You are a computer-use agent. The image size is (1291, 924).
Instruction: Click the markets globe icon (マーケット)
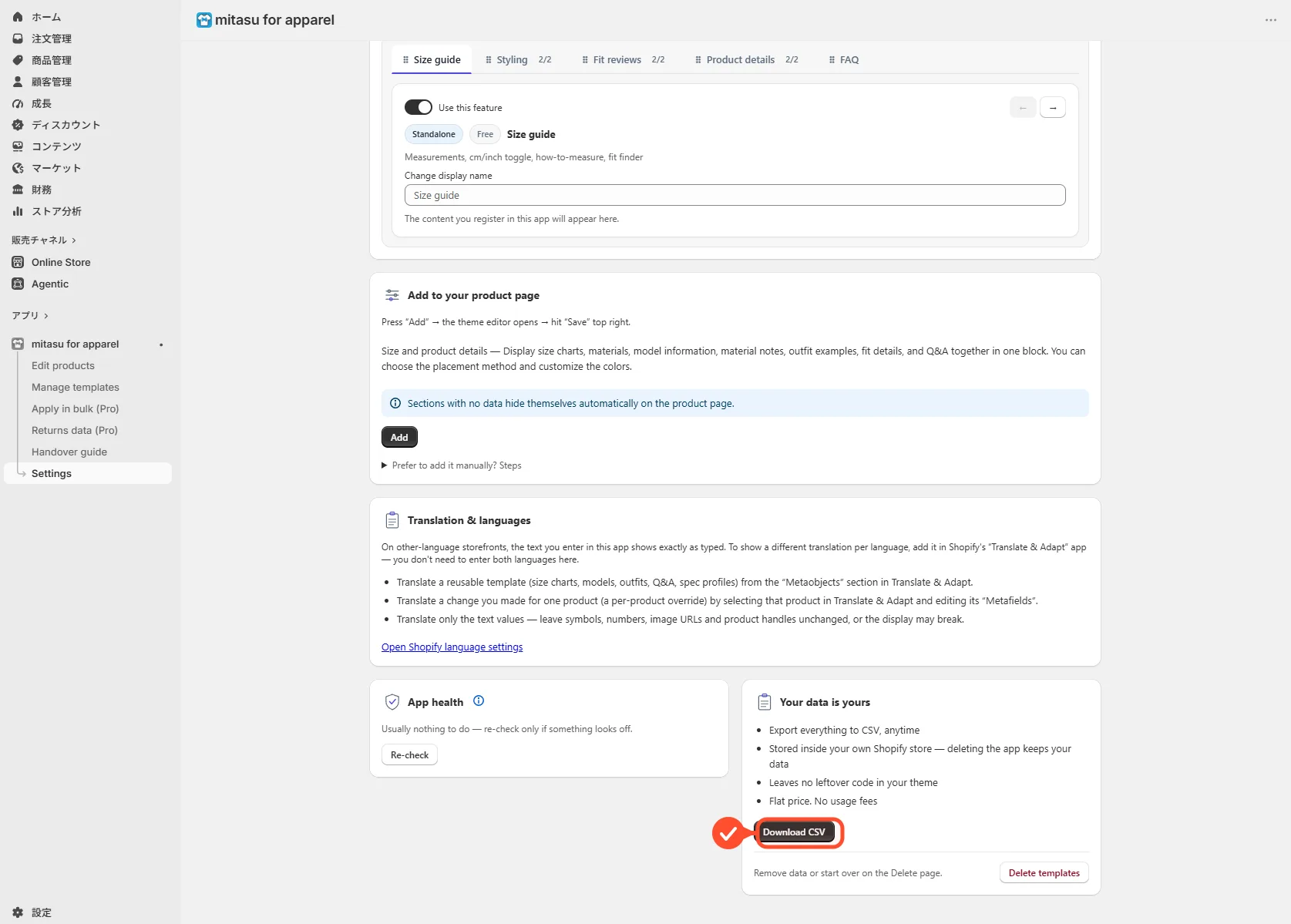[x=18, y=168]
